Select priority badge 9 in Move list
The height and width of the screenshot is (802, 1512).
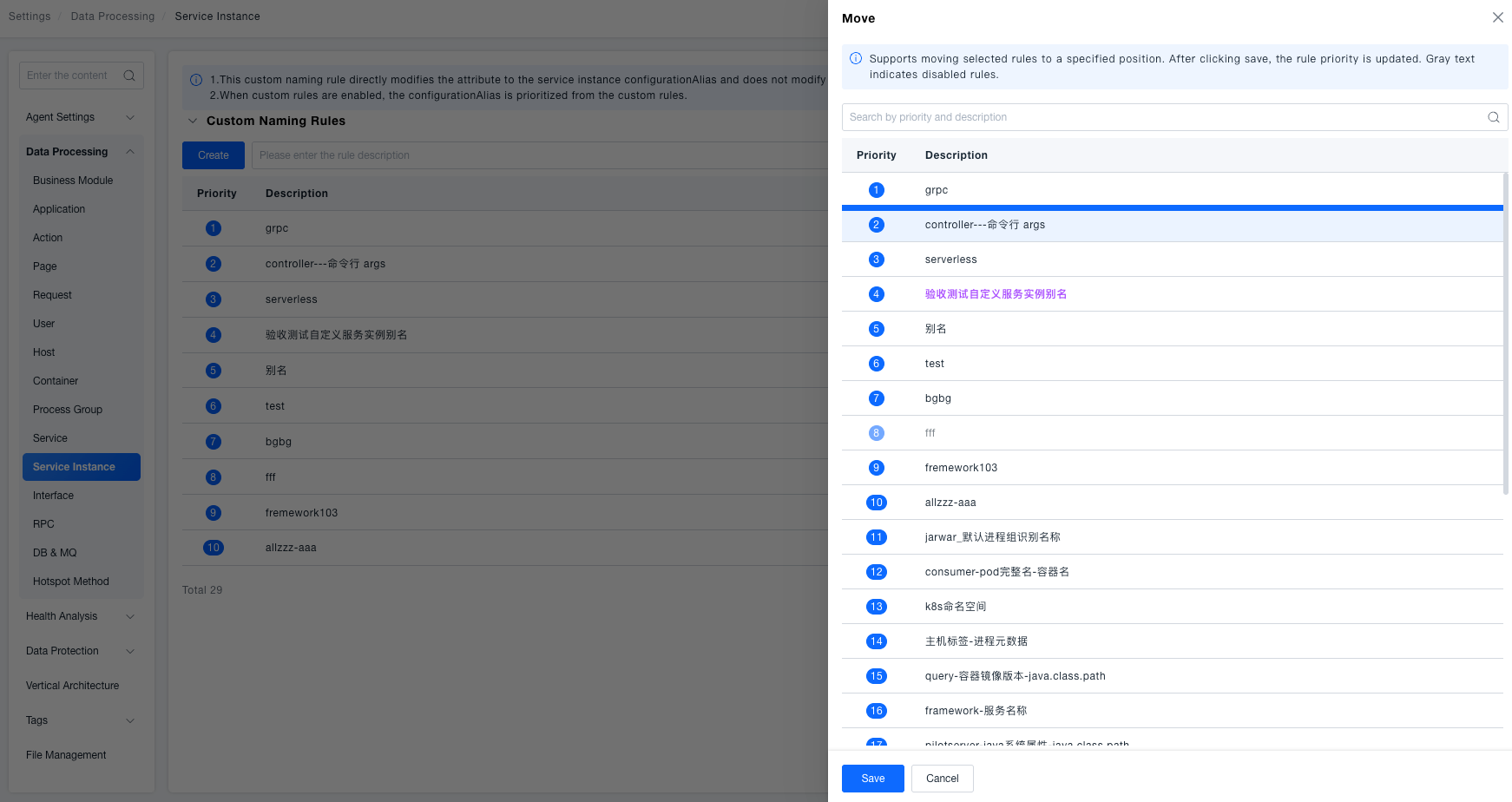pyautogui.click(x=877, y=468)
